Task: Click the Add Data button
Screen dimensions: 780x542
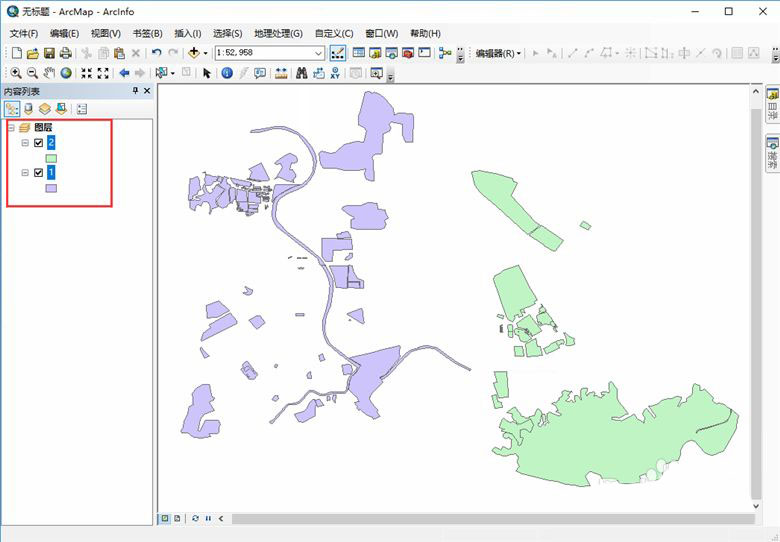Action: pyautogui.click(x=194, y=52)
